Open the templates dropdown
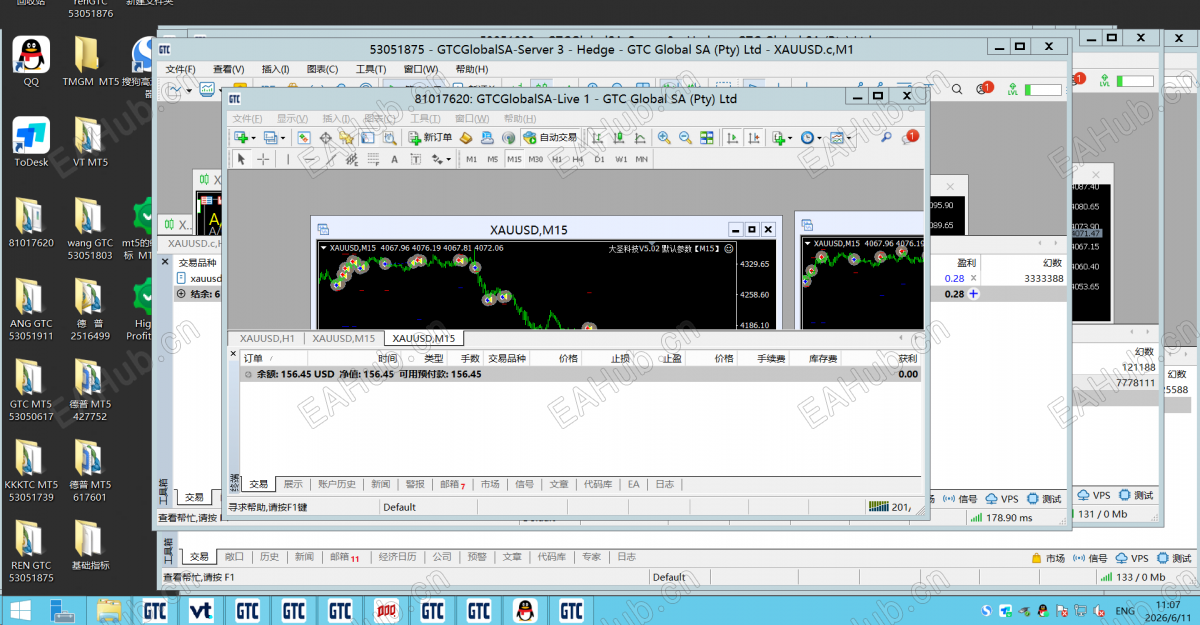 pyautogui.click(x=849, y=137)
